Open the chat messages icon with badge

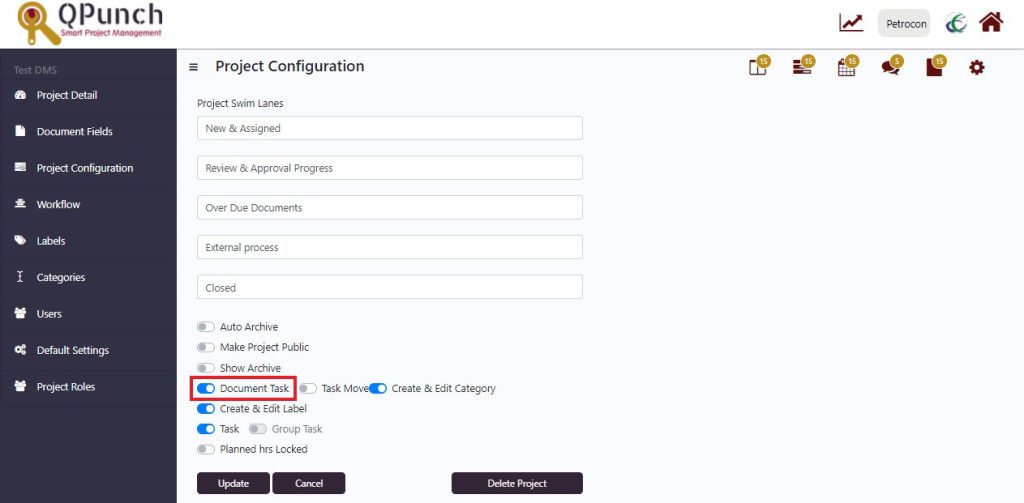coord(891,65)
